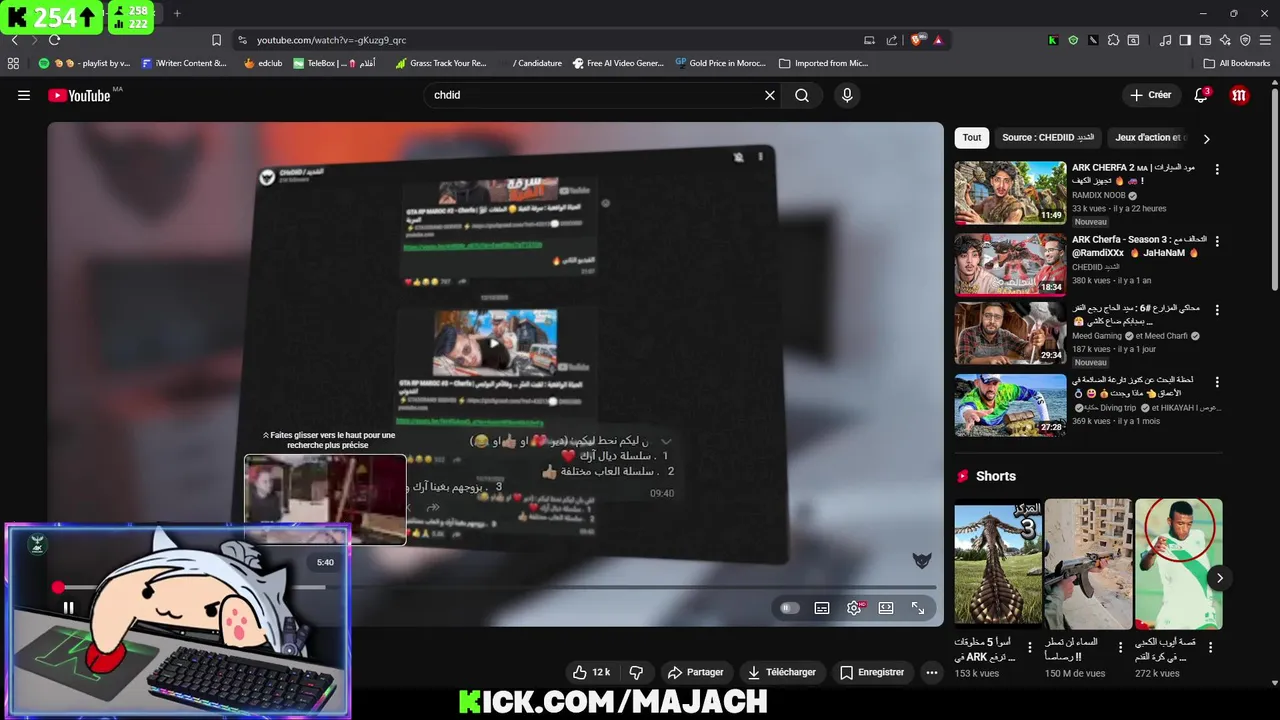
Task: Click the Télécharger button
Action: [x=782, y=672]
